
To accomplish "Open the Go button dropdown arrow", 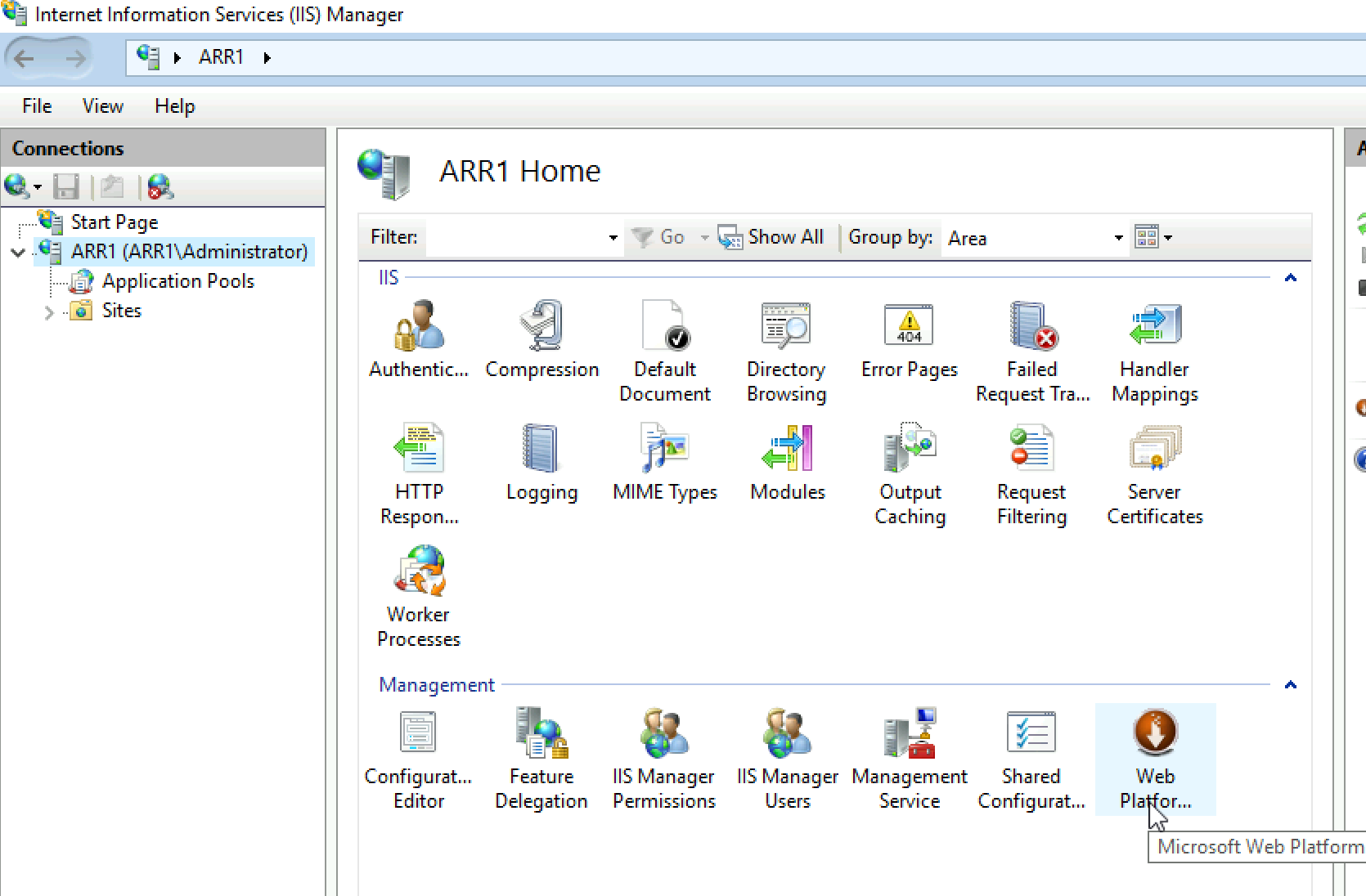I will click(x=704, y=238).
